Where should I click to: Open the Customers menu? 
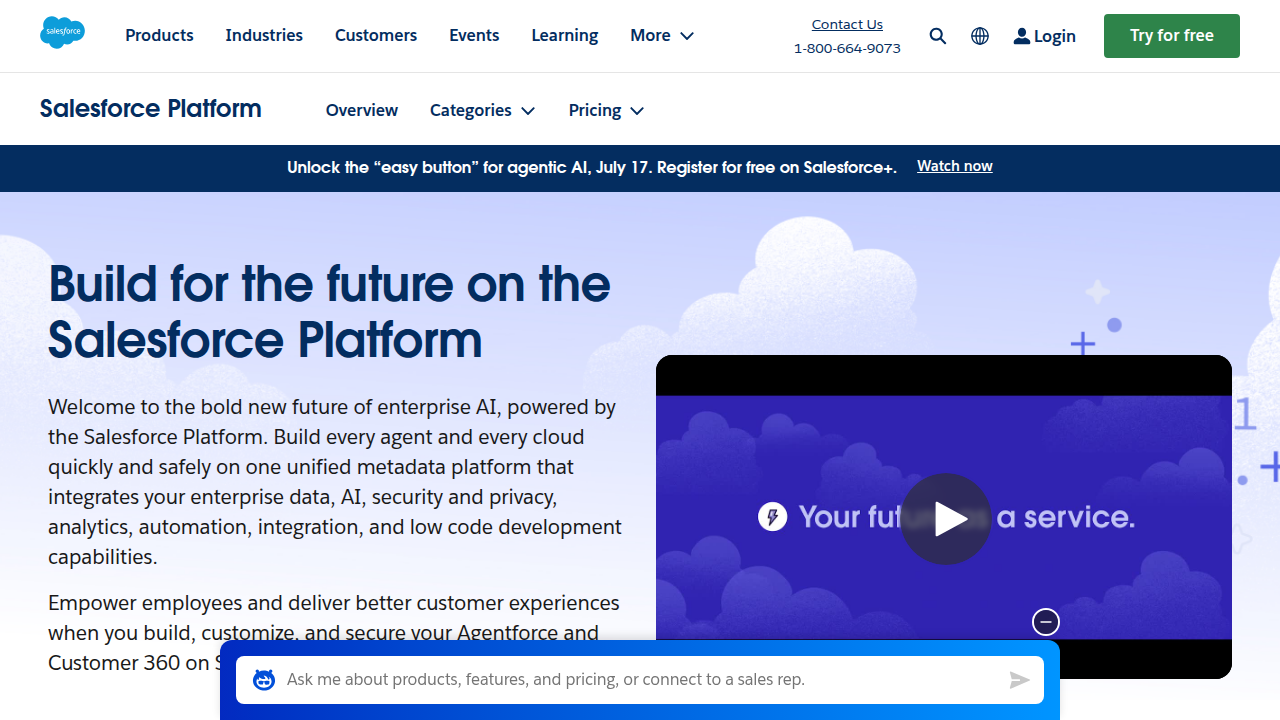tap(376, 35)
